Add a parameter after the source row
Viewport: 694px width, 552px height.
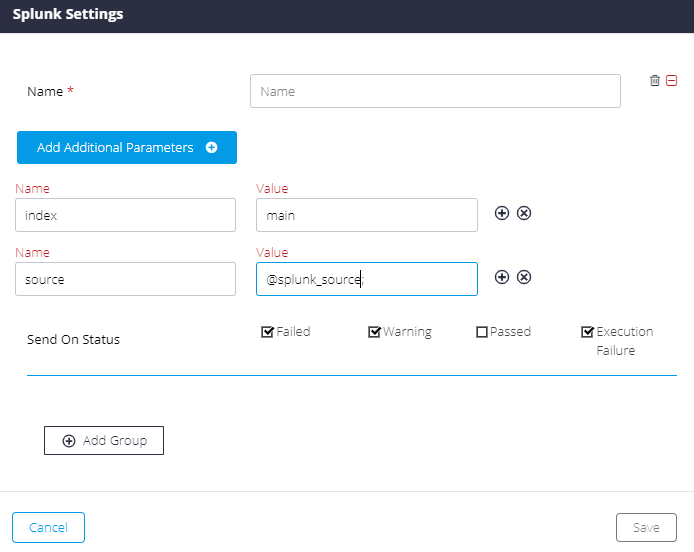tap(501, 277)
